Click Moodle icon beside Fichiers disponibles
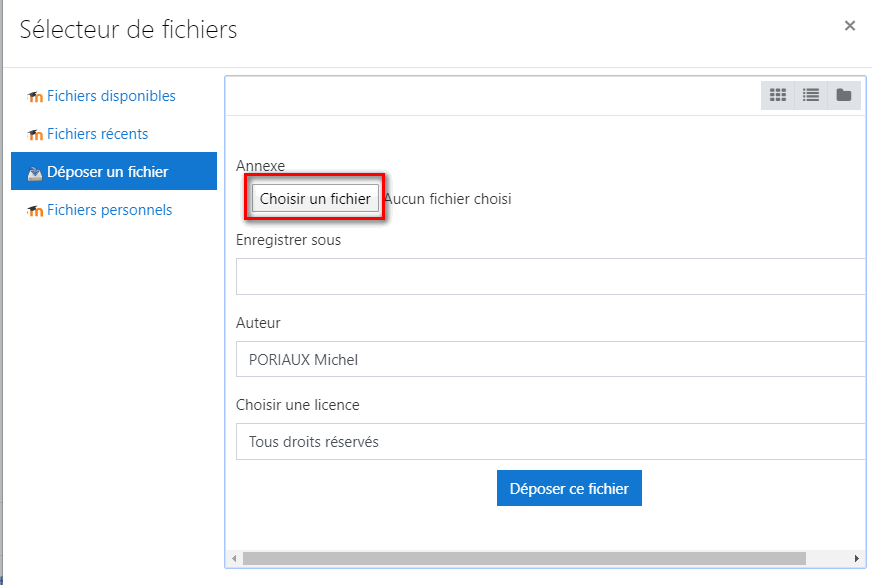Image resolution: width=872 pixels, height=585 pixels. tap(35, 97)
